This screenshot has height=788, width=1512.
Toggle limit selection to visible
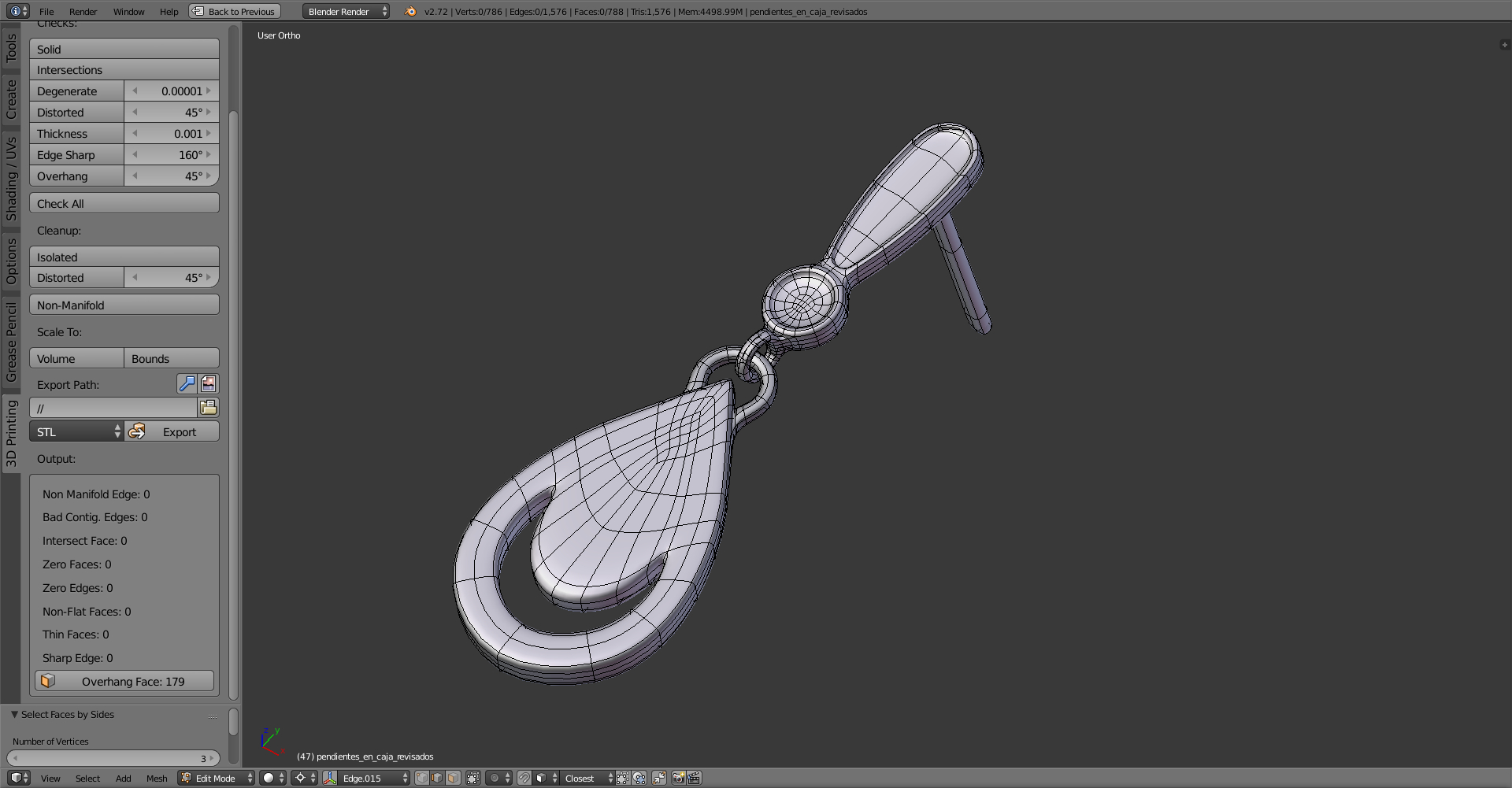point(473,778)
